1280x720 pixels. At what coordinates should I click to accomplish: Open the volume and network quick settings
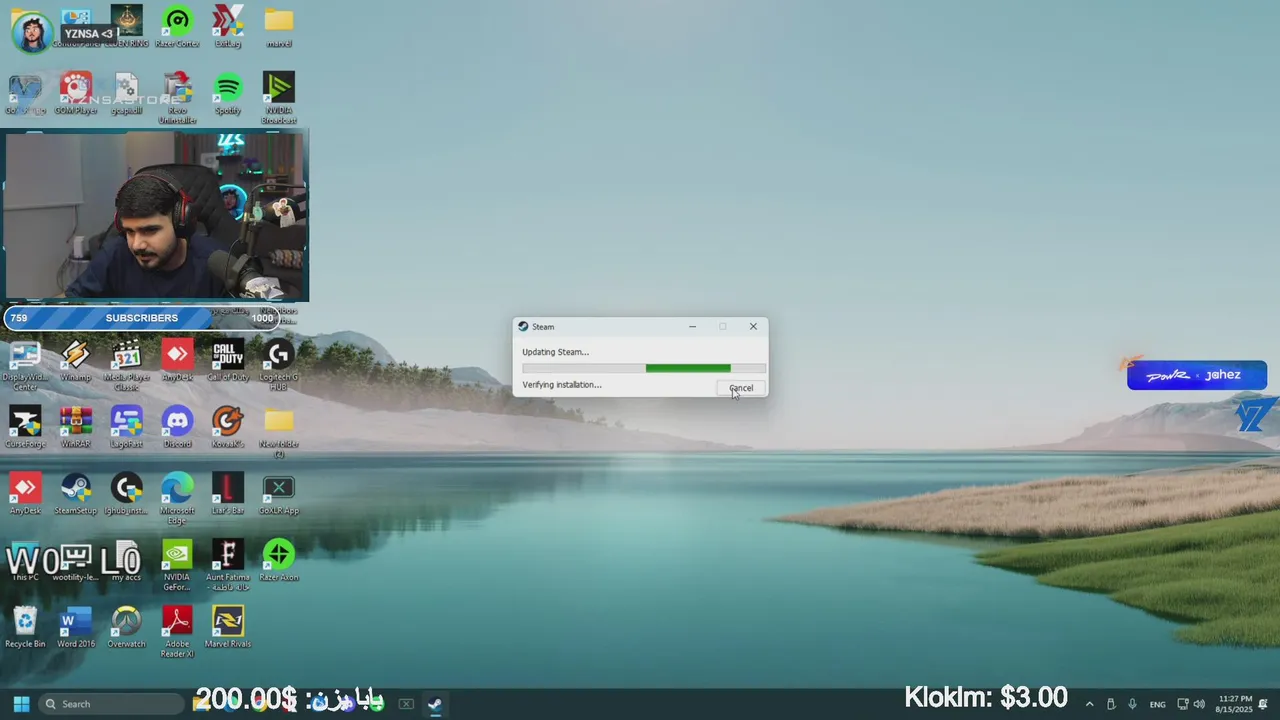tap(1190, 704)
